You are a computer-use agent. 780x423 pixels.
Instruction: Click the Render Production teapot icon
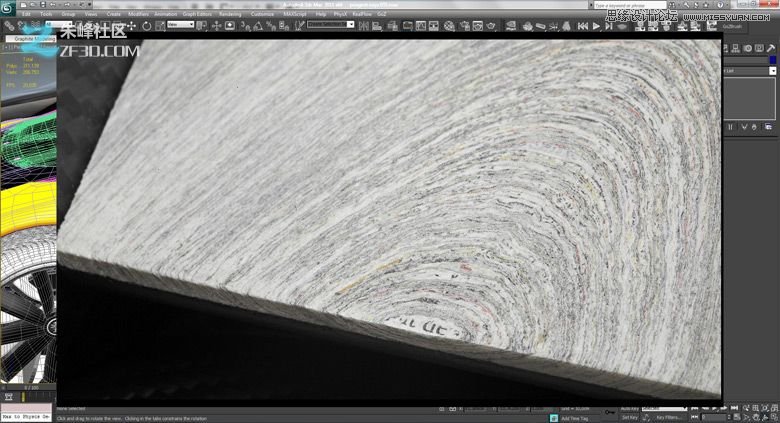point(491,25)
